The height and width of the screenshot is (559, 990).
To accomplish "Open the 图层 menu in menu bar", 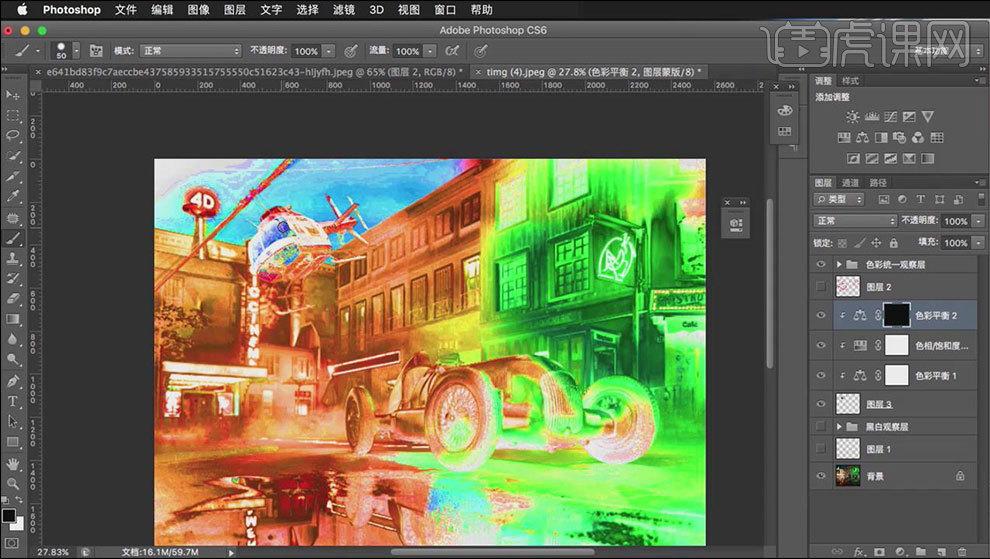I will point(235,9).
